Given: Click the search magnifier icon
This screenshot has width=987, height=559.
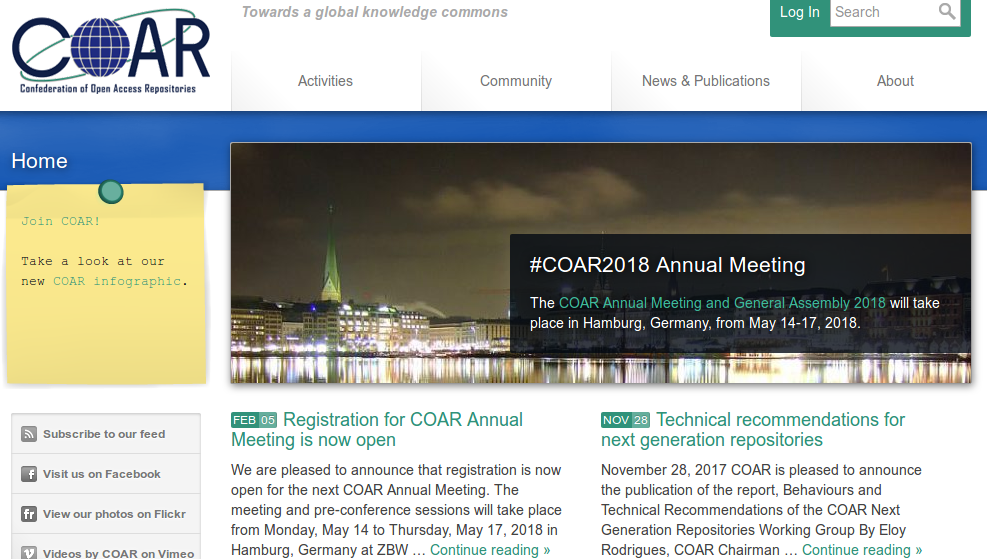Looking at the screenshot, I should [947, 12].
